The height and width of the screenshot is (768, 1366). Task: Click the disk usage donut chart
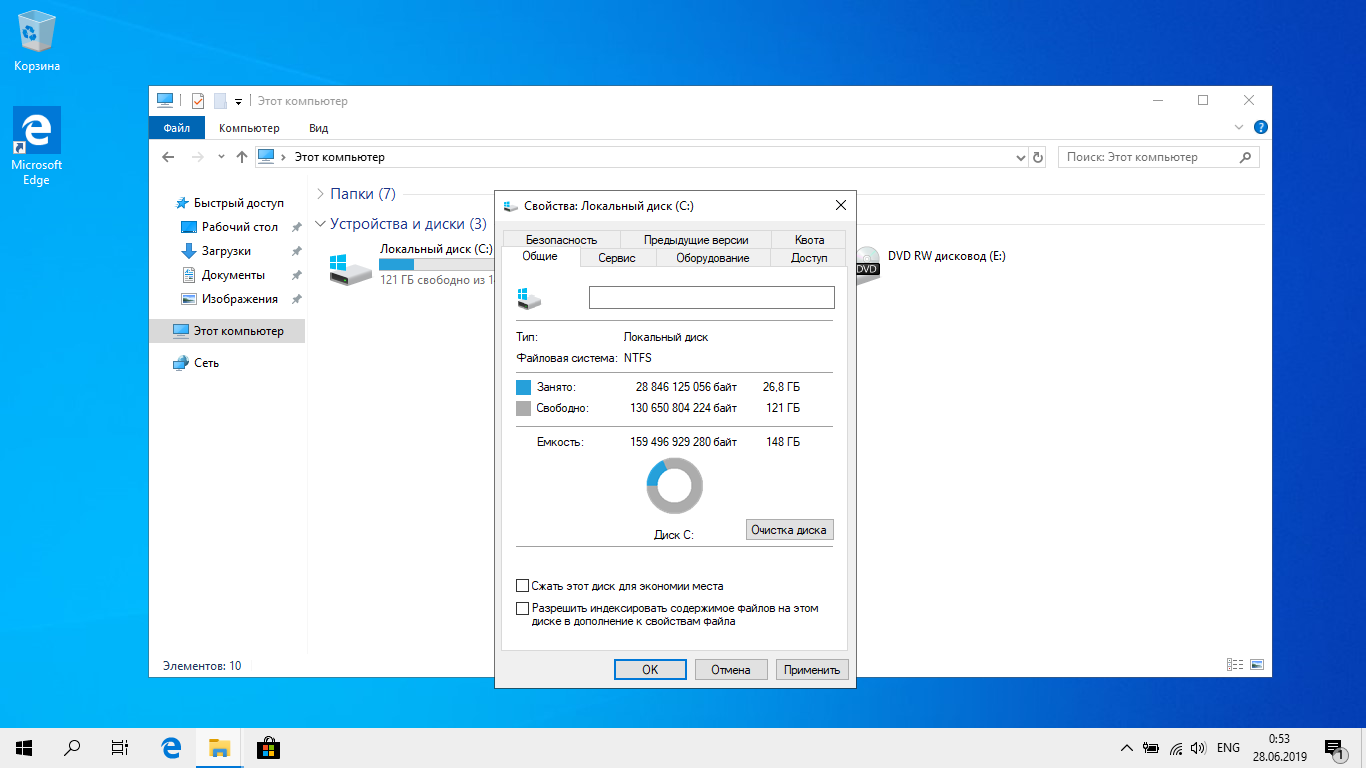[x=675, y=486]
